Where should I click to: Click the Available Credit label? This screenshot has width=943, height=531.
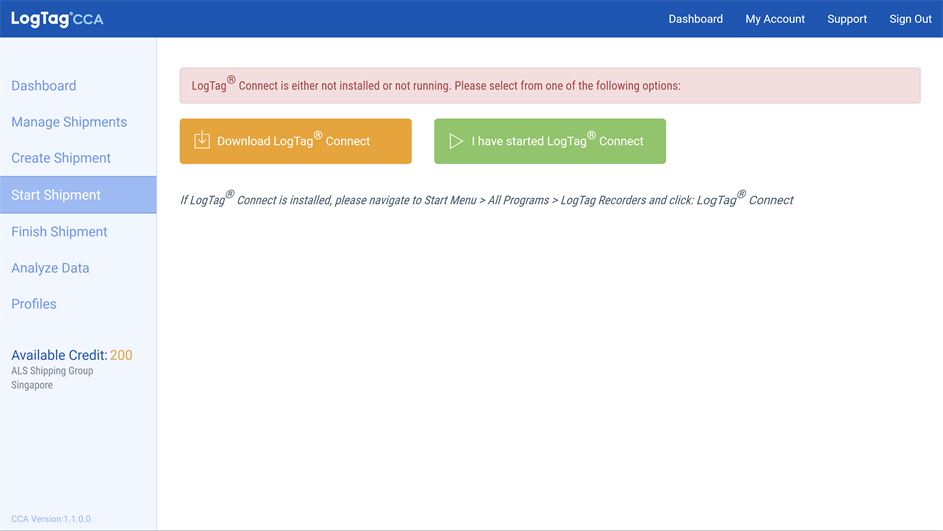tap(59, 355)
